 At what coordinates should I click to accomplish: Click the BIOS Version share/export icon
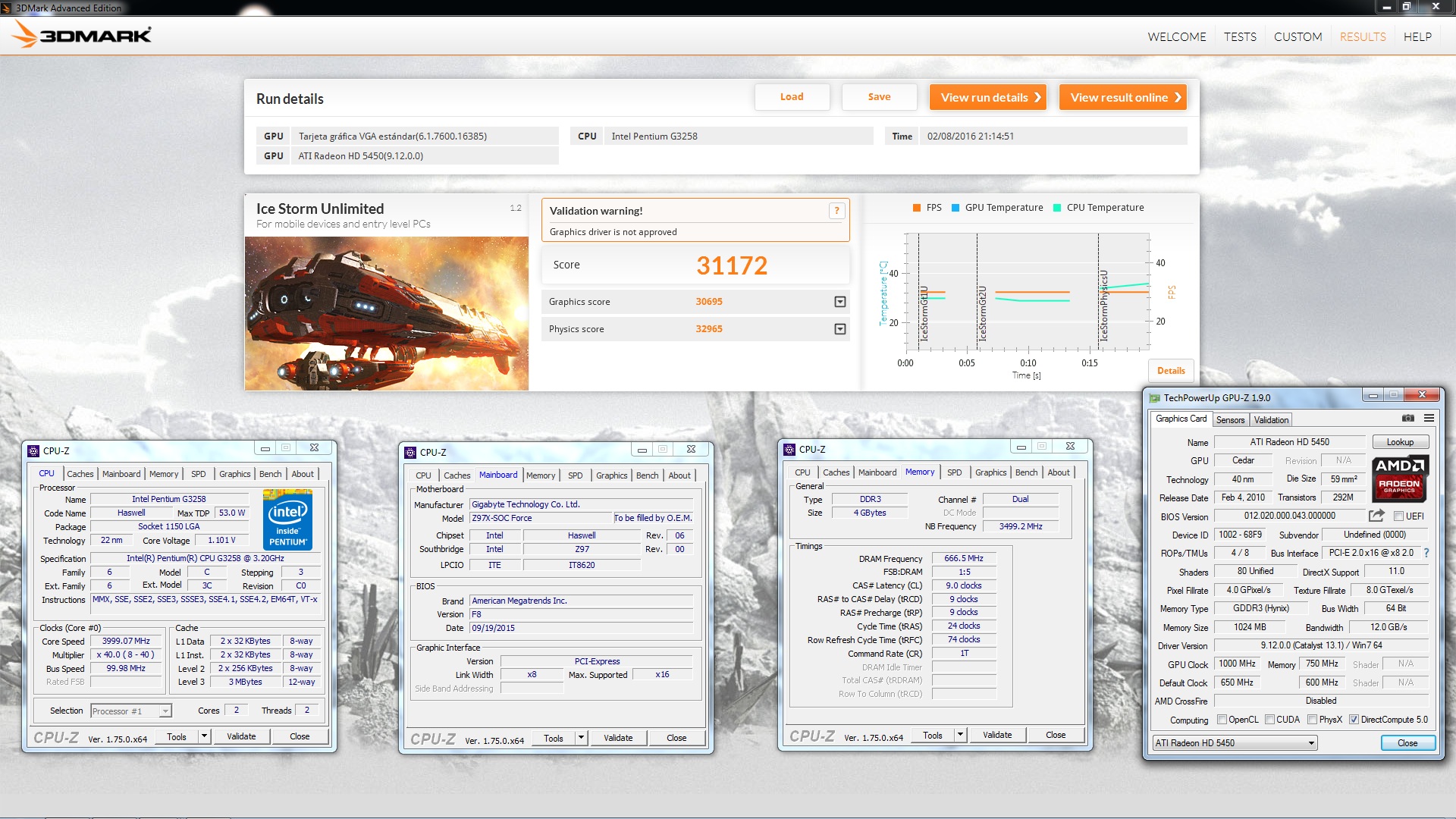(x=1376, y=516)
